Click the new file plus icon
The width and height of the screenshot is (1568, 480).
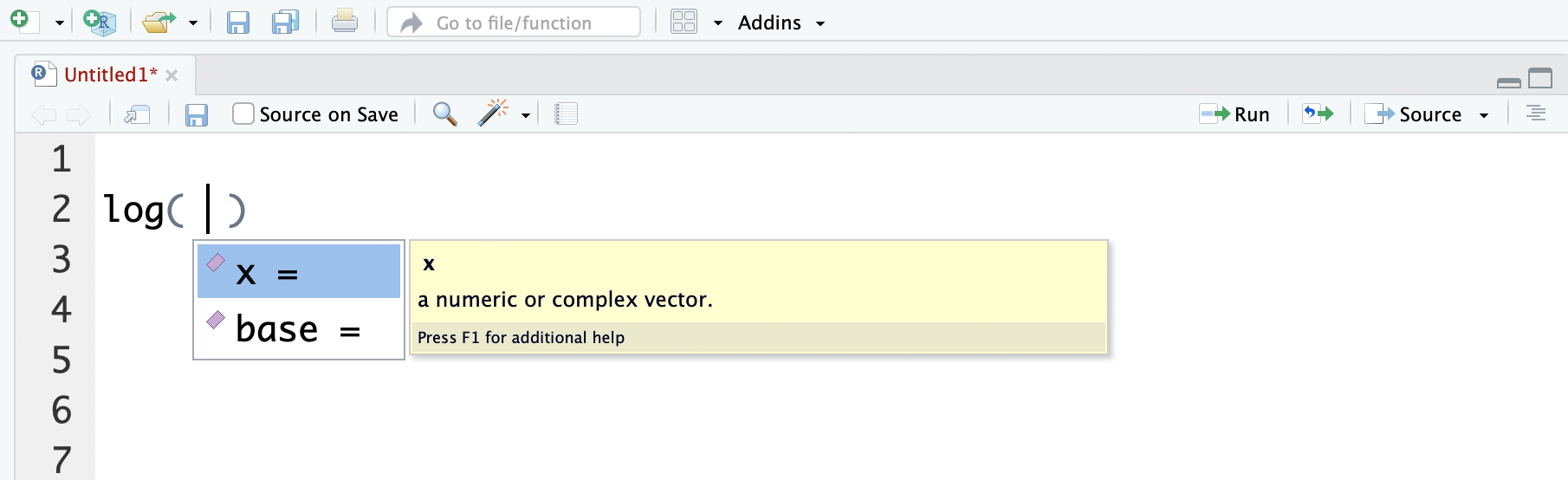tap(21, 21)
